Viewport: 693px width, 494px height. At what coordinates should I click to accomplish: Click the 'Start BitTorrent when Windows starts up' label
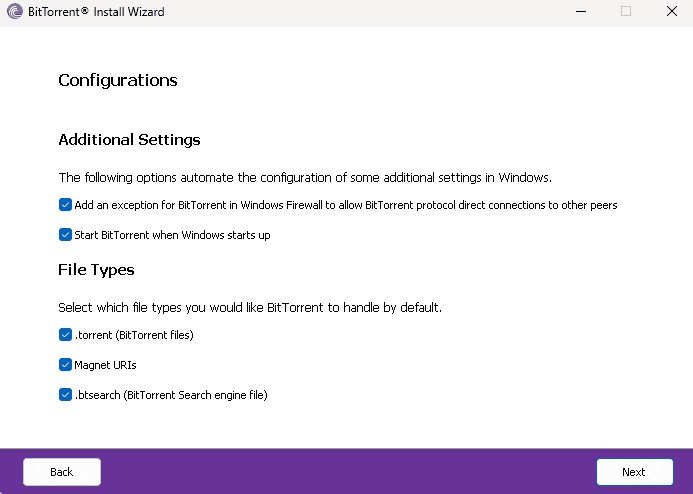172,235
